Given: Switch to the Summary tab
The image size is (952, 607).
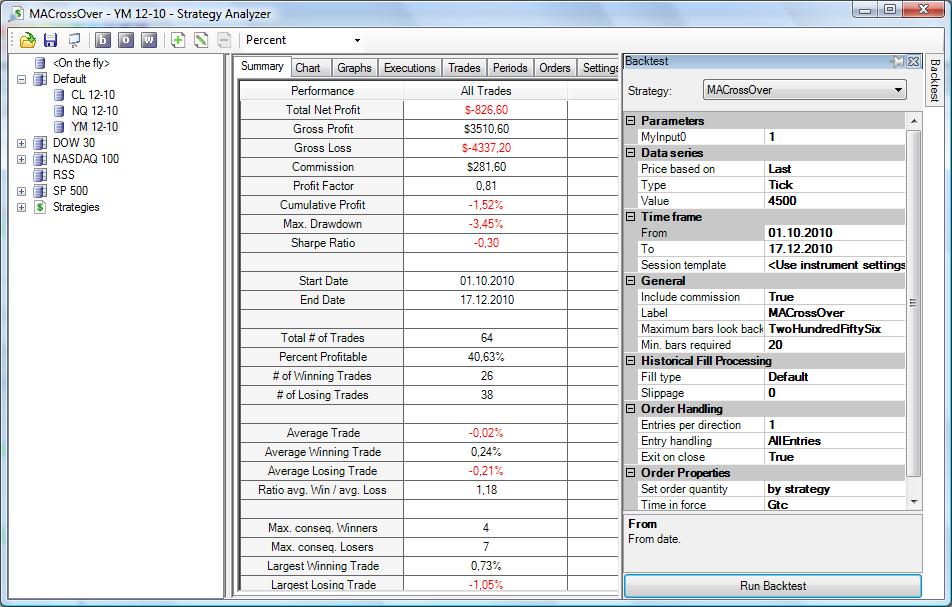Looking at the screenshot, I should pyautogui.click(x=262, y=66).
